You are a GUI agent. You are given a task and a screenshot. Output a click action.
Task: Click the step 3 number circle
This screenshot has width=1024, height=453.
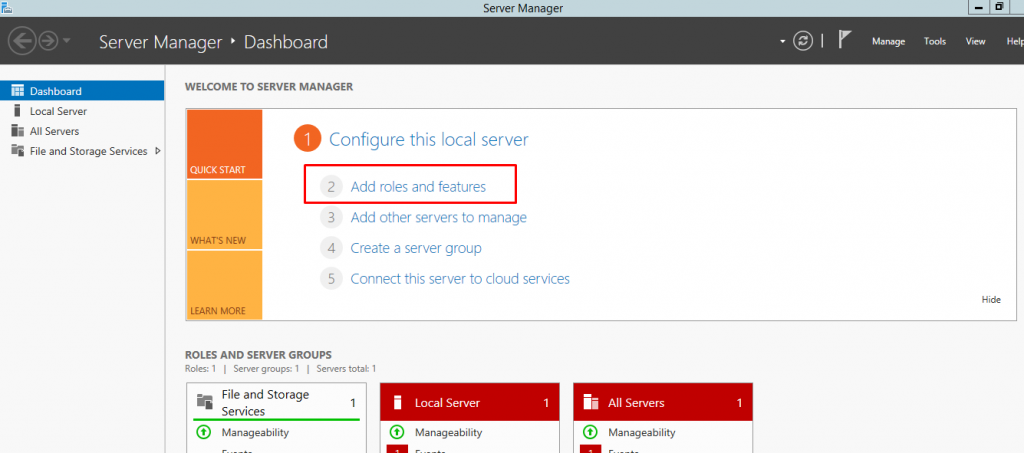(x=331, y=217)
